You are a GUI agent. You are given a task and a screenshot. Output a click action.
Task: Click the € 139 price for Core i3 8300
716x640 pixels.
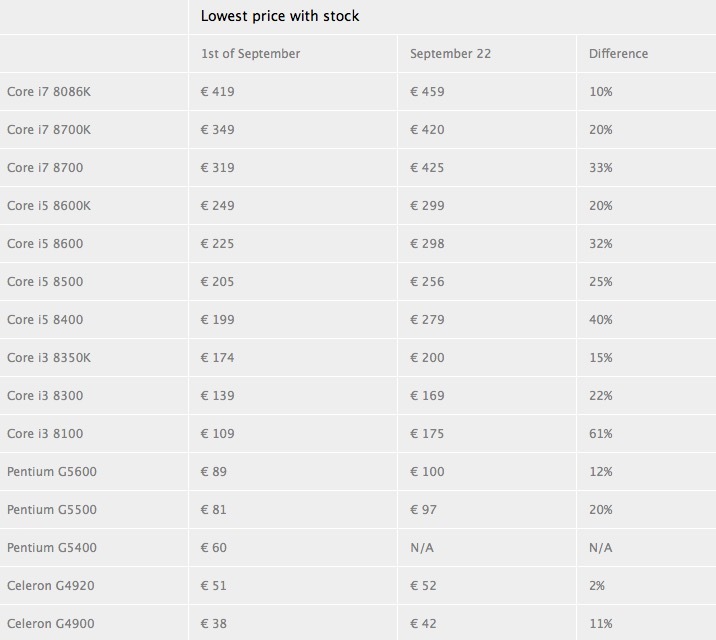coord(217,395)
